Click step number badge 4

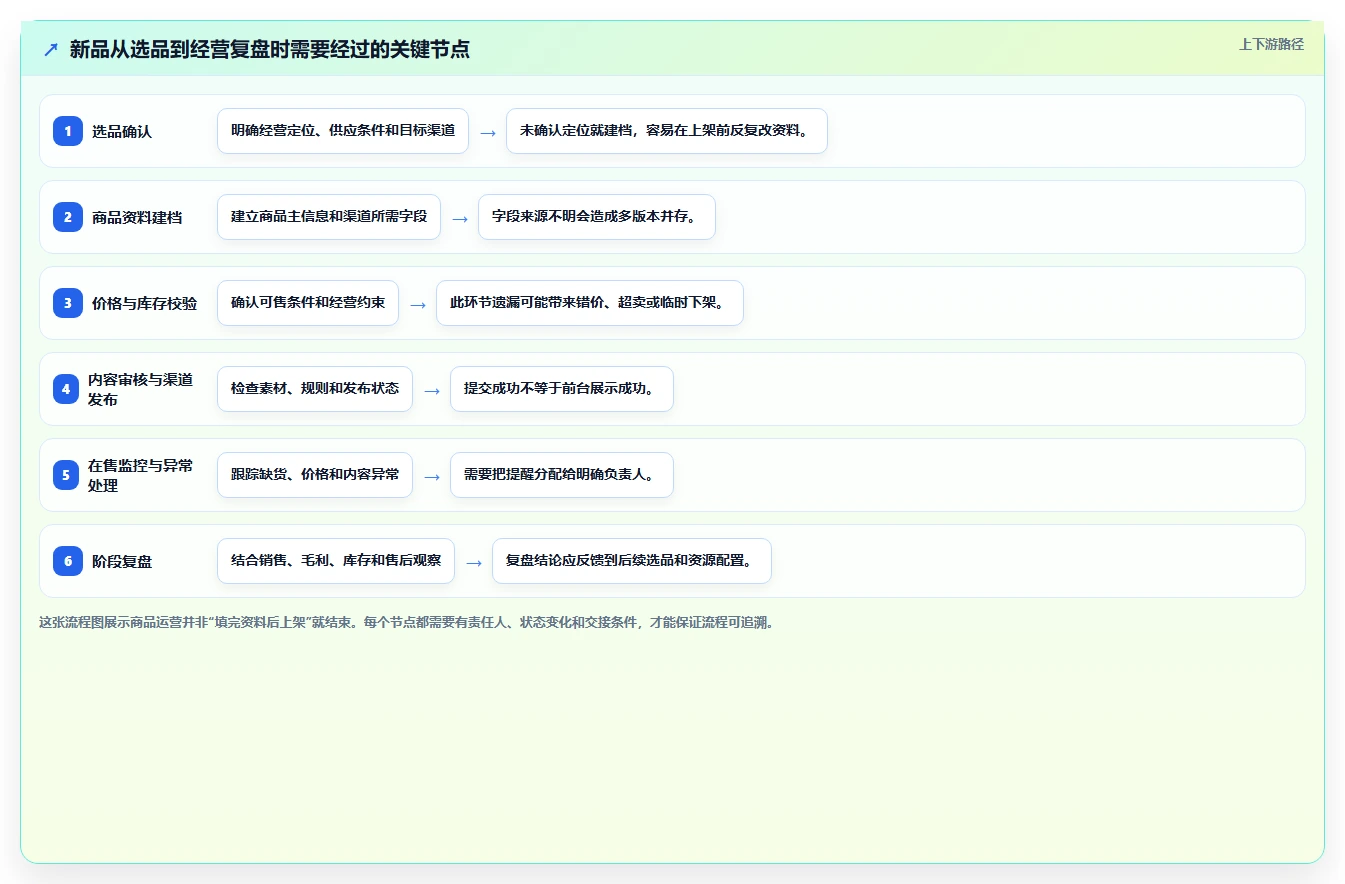[x=66, y=389]
